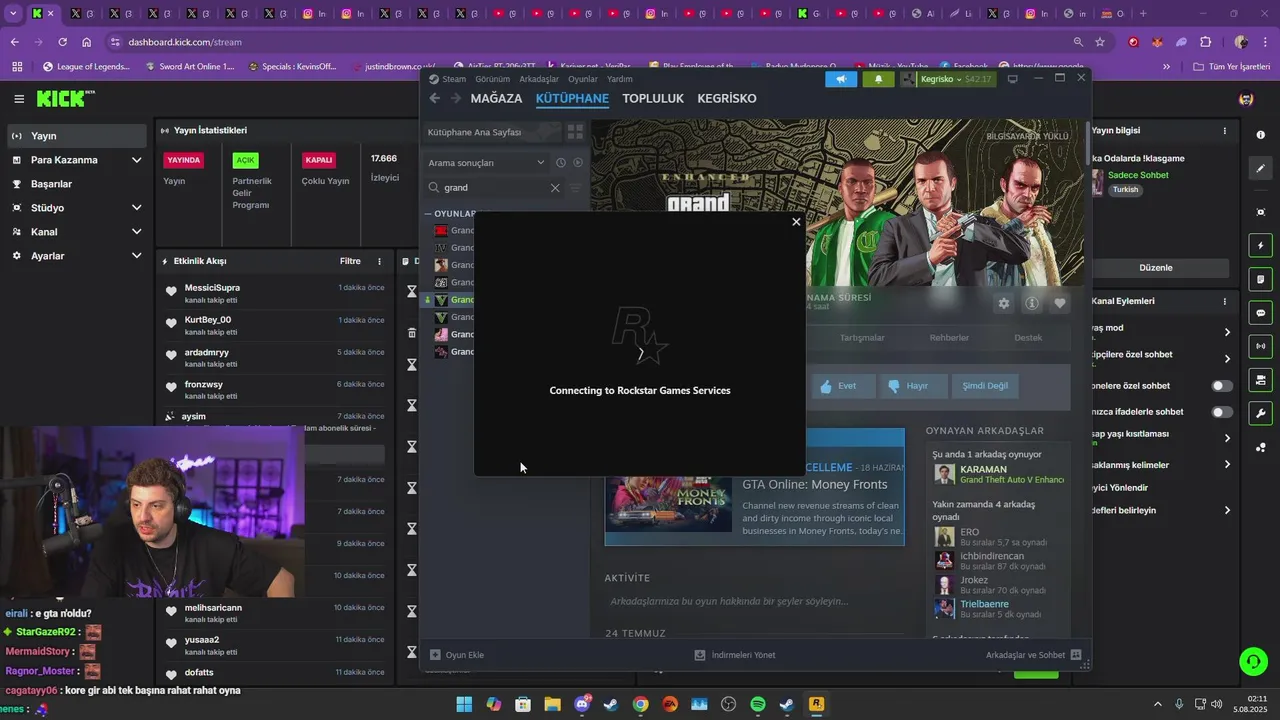
Task: Open 'Arkadaşlar ve Sohbet' in Steam
Action: tap(1034, 655)
